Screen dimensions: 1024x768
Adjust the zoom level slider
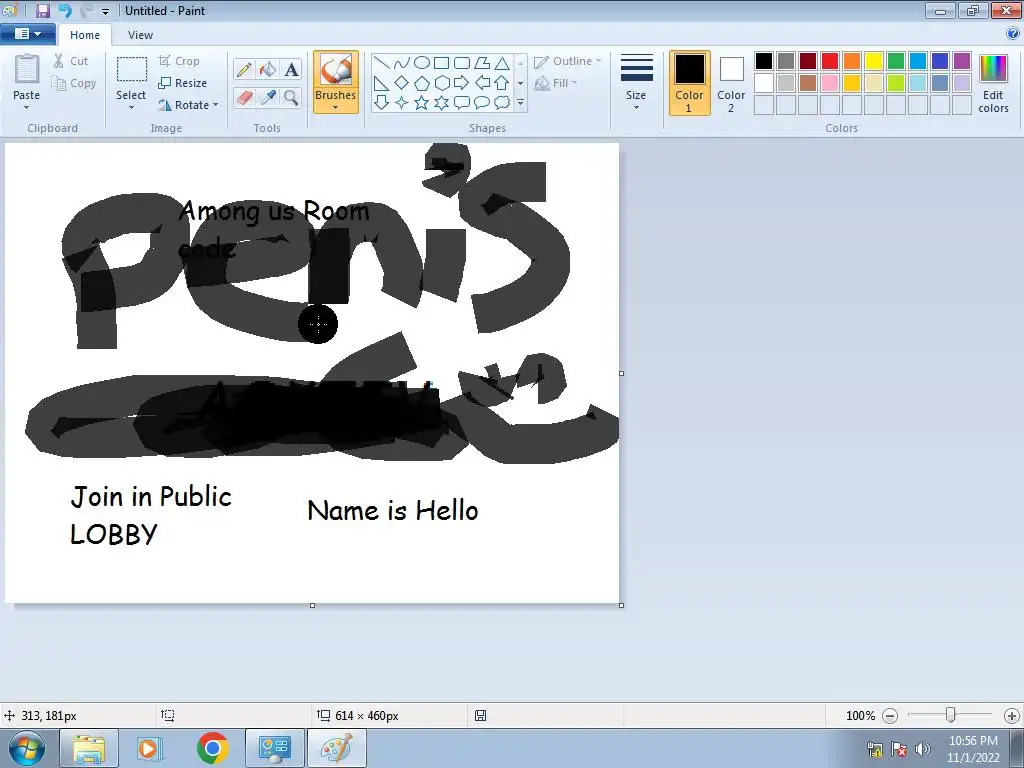click(951, 716)
